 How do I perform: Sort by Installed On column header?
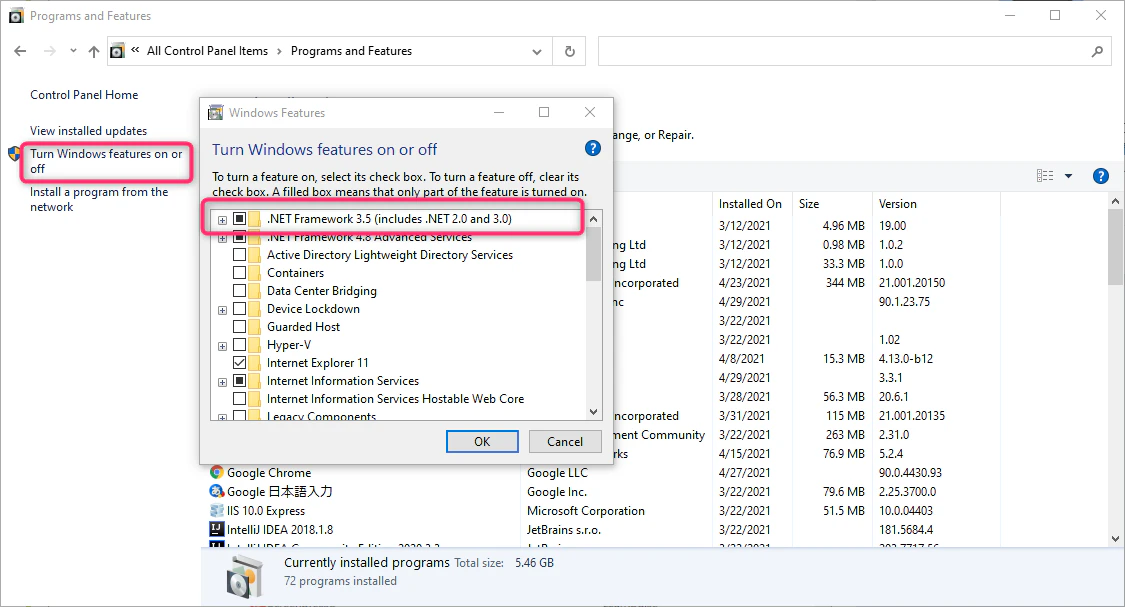(x=750, y=204)
